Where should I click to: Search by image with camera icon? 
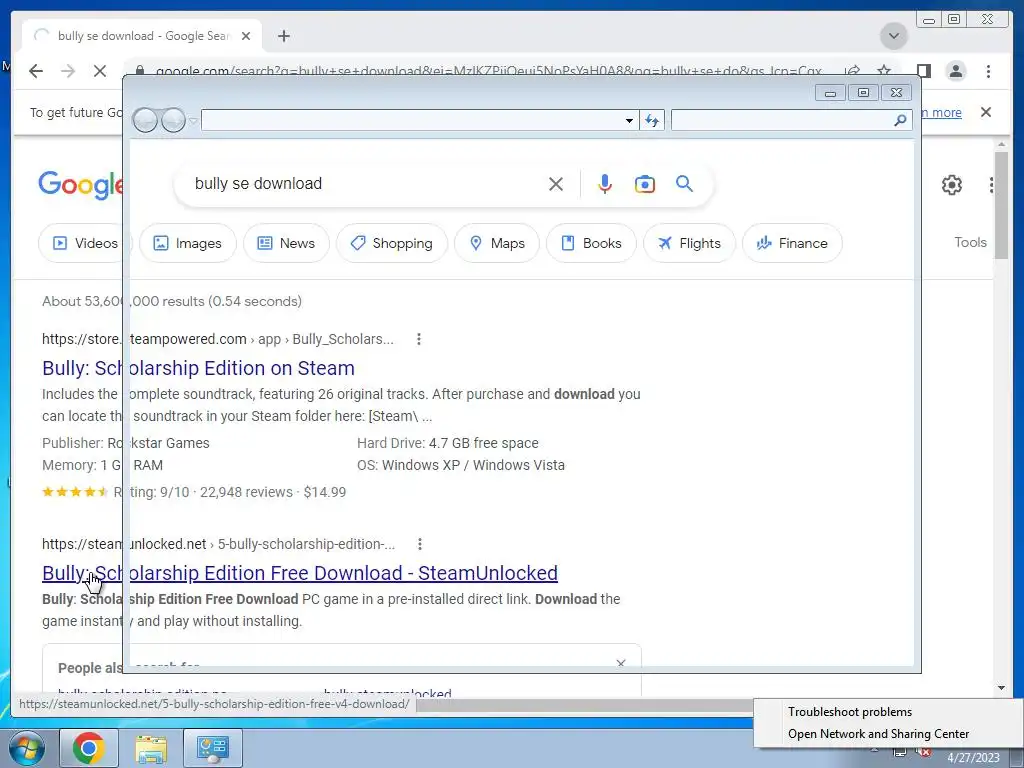point(645,184)
